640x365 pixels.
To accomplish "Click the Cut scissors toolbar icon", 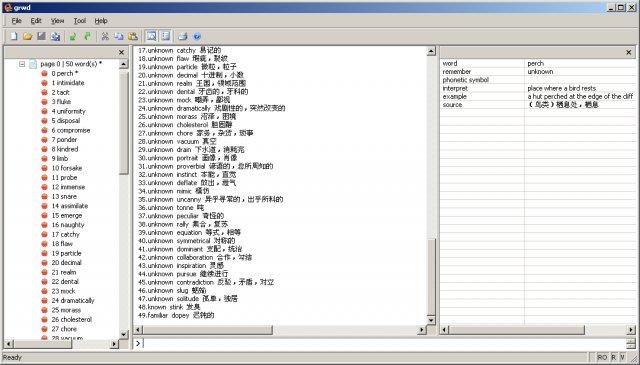I will (105, 36).
